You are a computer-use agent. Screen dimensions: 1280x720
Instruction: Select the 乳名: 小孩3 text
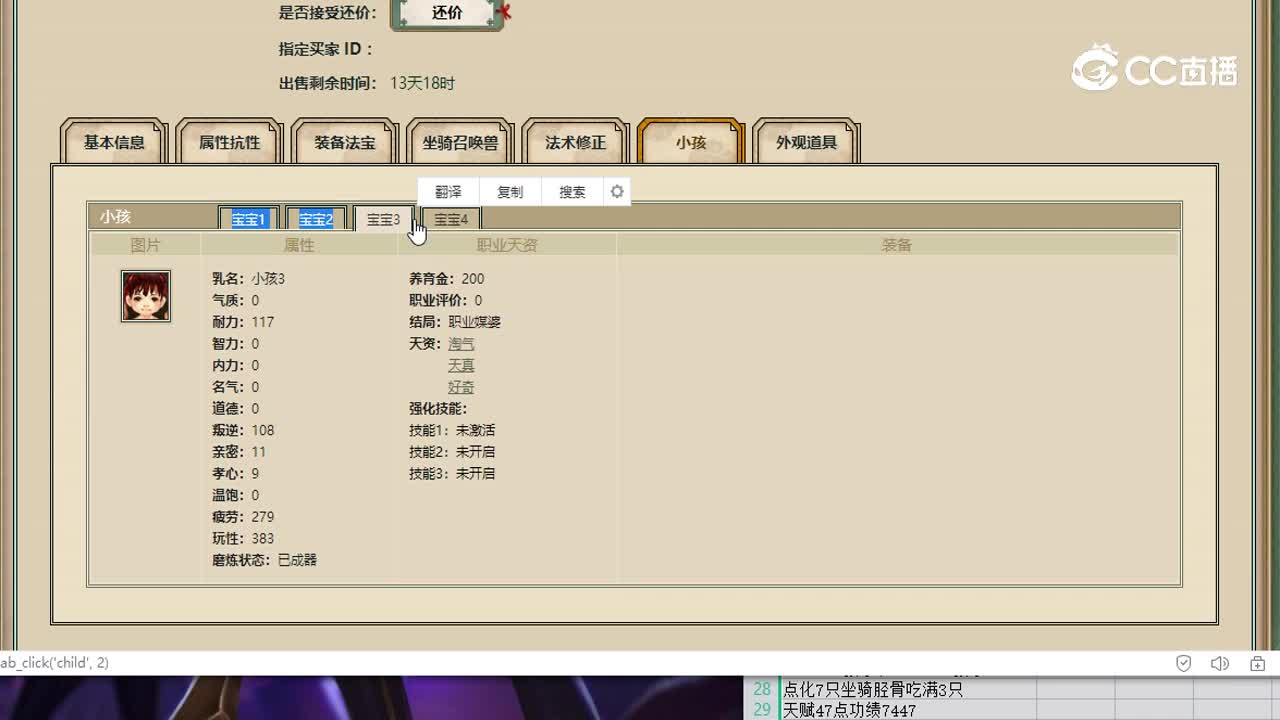(248, 279)
